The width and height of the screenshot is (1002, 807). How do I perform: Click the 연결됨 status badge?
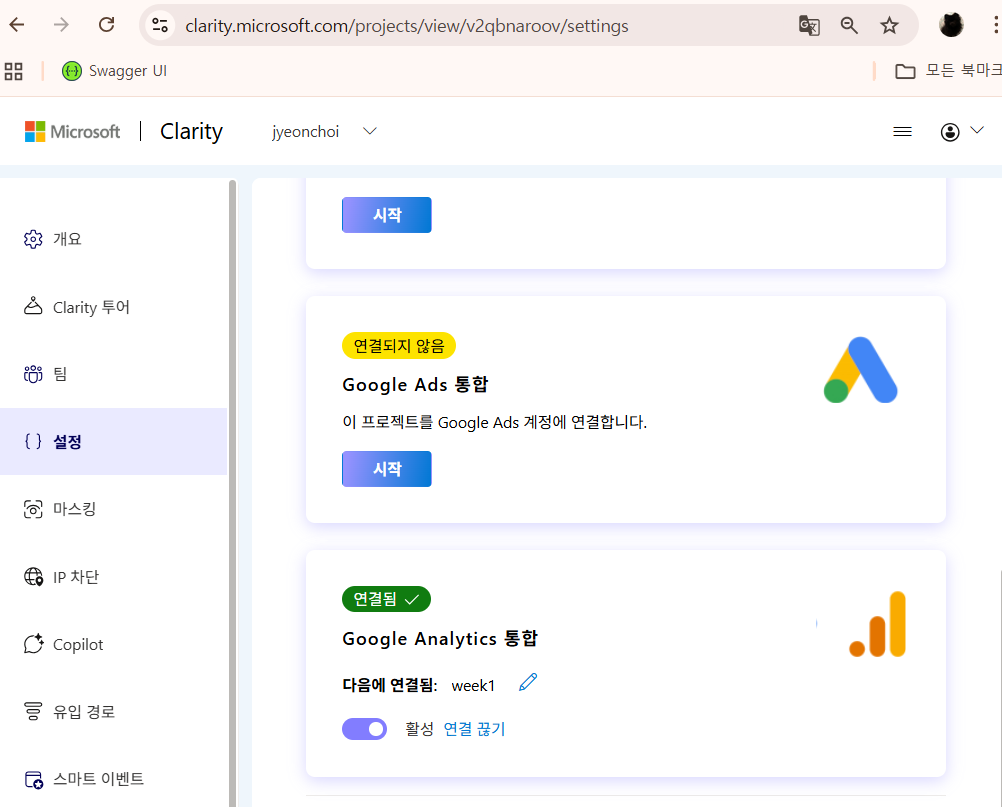387,599
